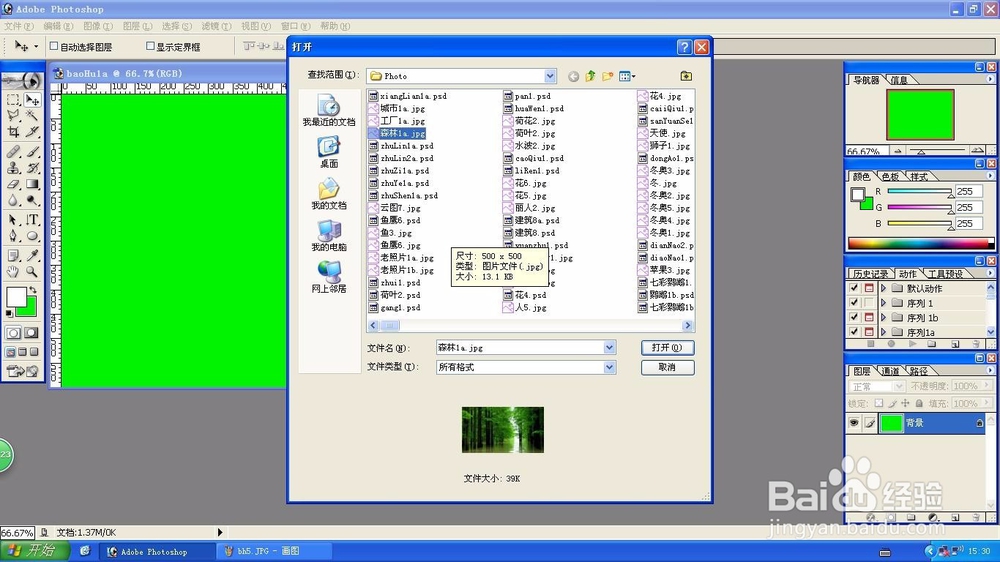Select the Clone Stamp tool
Image resolution: width=1000 pixels, height=562 pixels.
pyautogui.click(x=13, y=168)
